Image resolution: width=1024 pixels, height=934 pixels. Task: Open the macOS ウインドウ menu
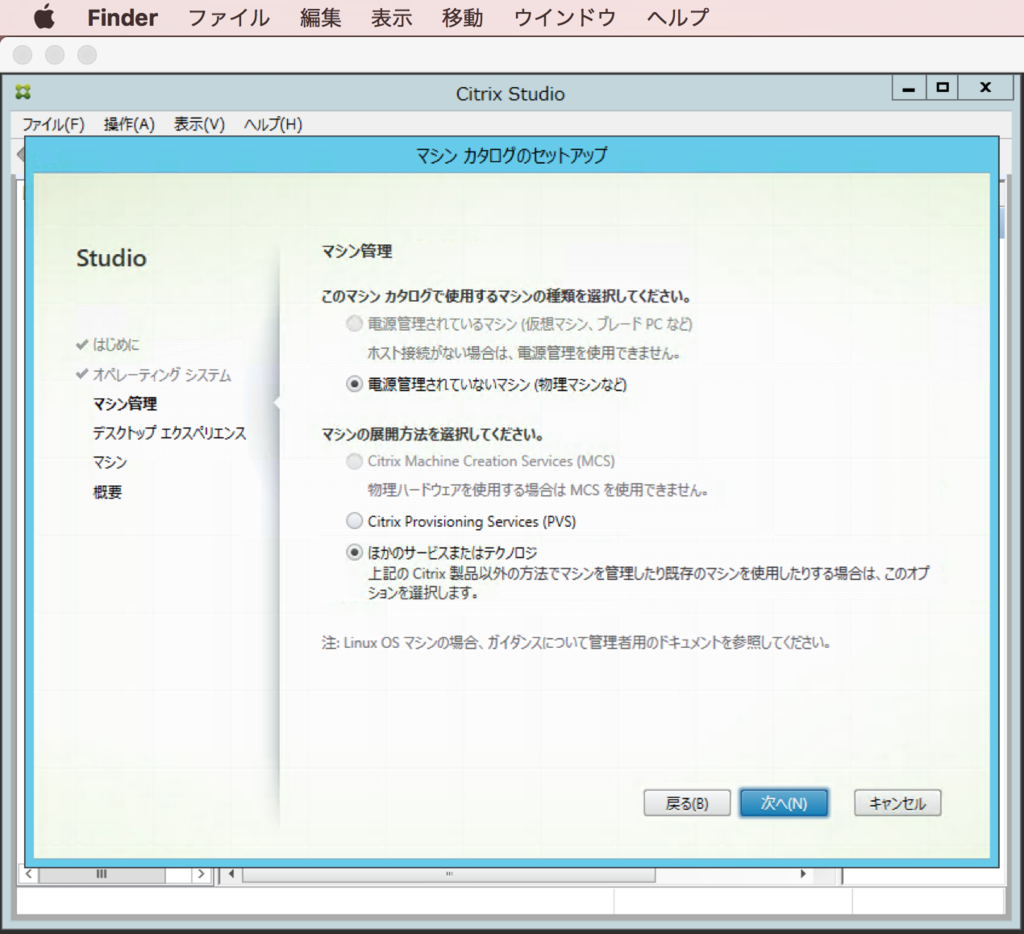[565, 18]
